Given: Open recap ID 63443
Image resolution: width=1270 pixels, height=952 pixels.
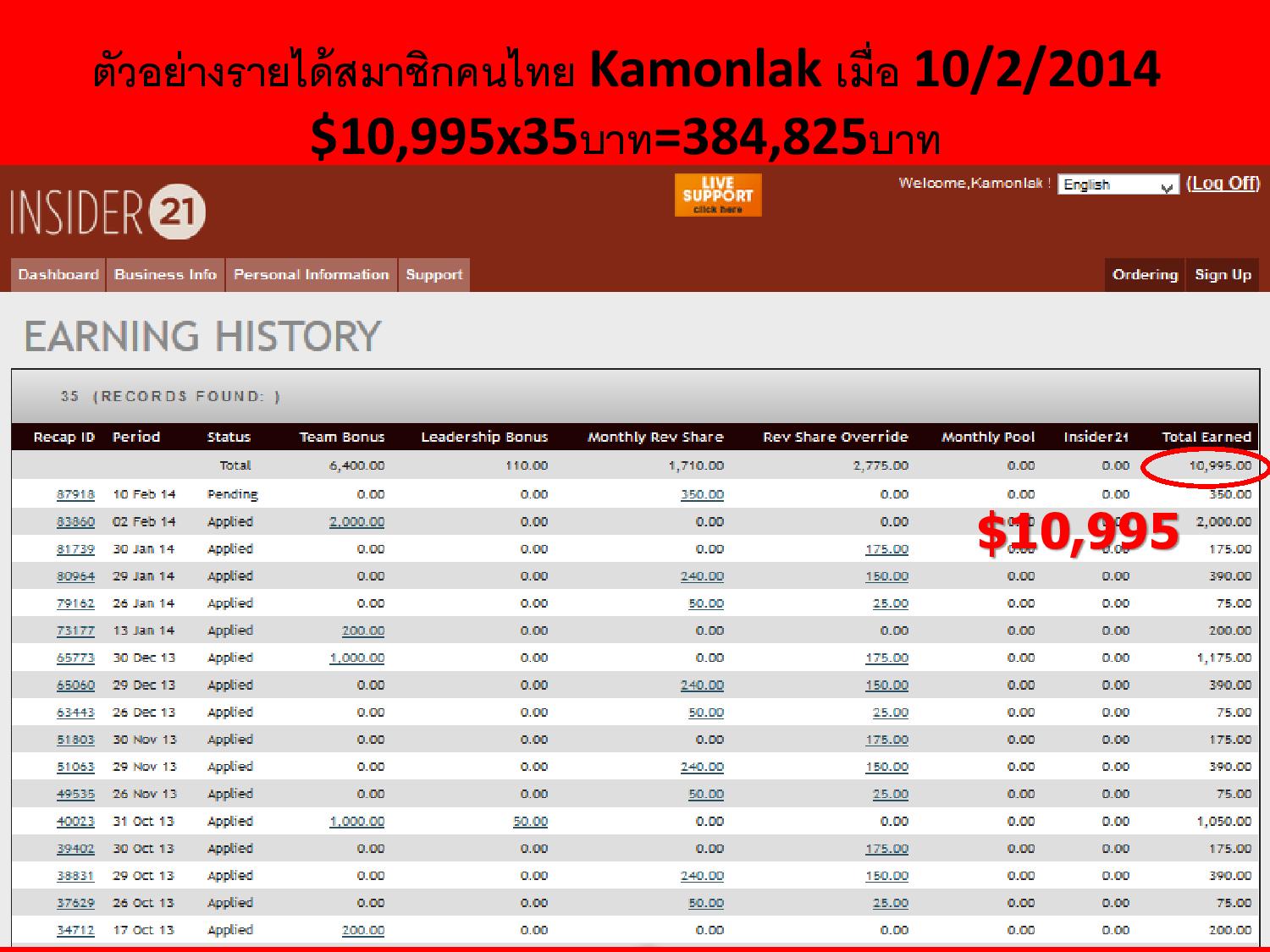Looking at the screenshot, I should [75, 713].
